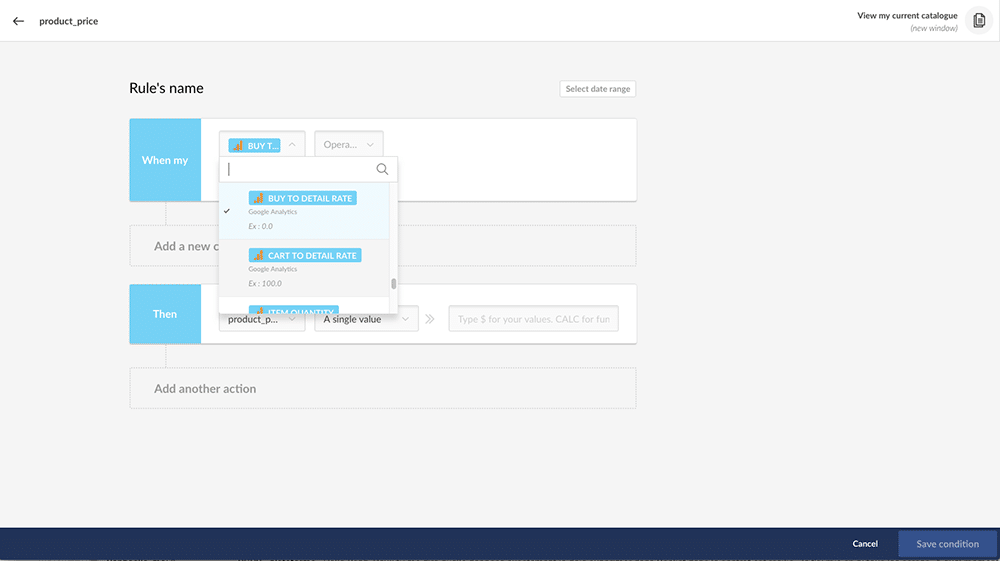Click the analytics icon on BUY T... tag
The height and width of the screenshot is (561, 1000).
click(238, 145)
